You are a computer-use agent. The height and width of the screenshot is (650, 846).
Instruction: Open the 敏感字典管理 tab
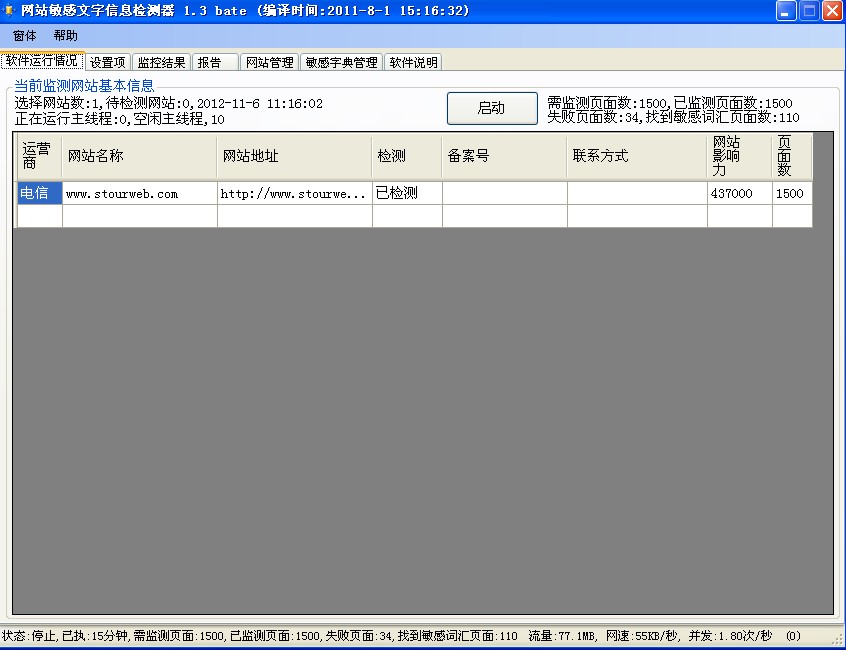341,62
